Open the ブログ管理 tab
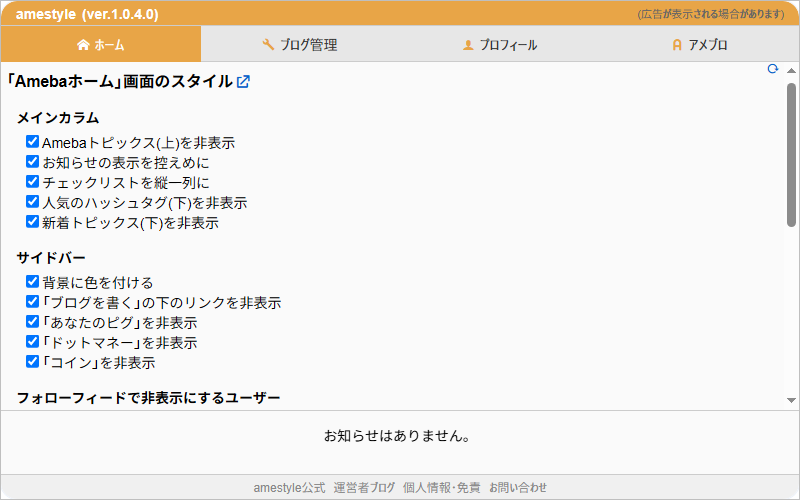This screenshot has height=500, width=800. (x=300, y=45)
